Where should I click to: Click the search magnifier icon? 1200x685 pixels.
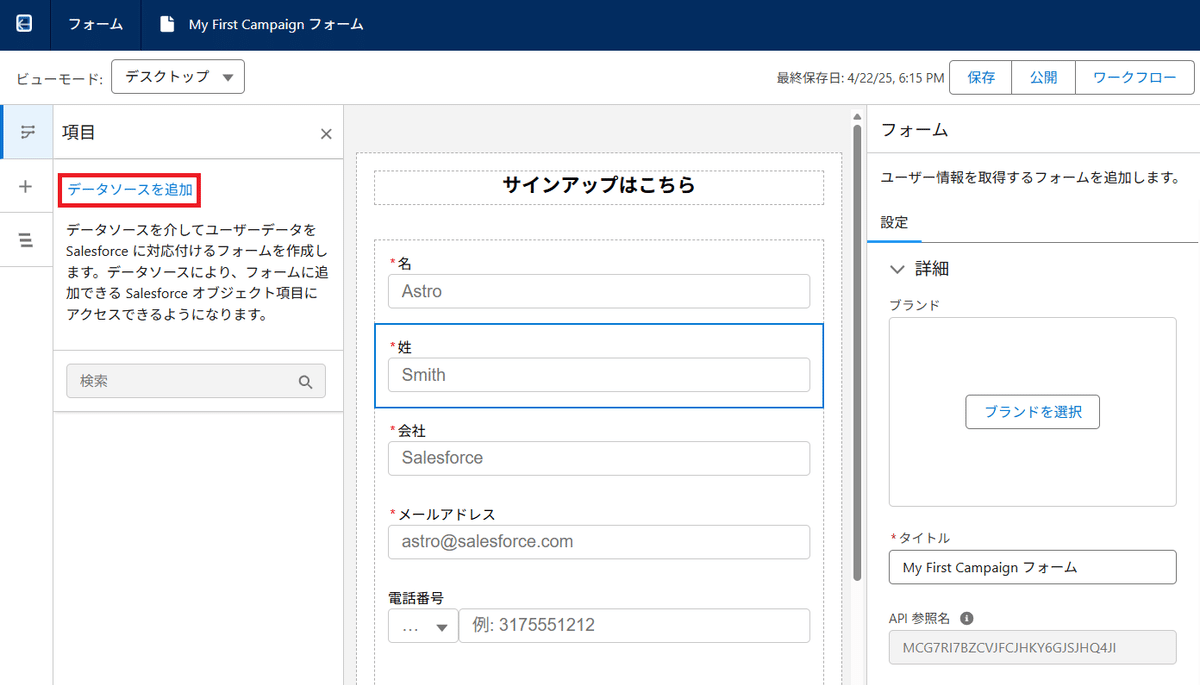coord(306,381)
